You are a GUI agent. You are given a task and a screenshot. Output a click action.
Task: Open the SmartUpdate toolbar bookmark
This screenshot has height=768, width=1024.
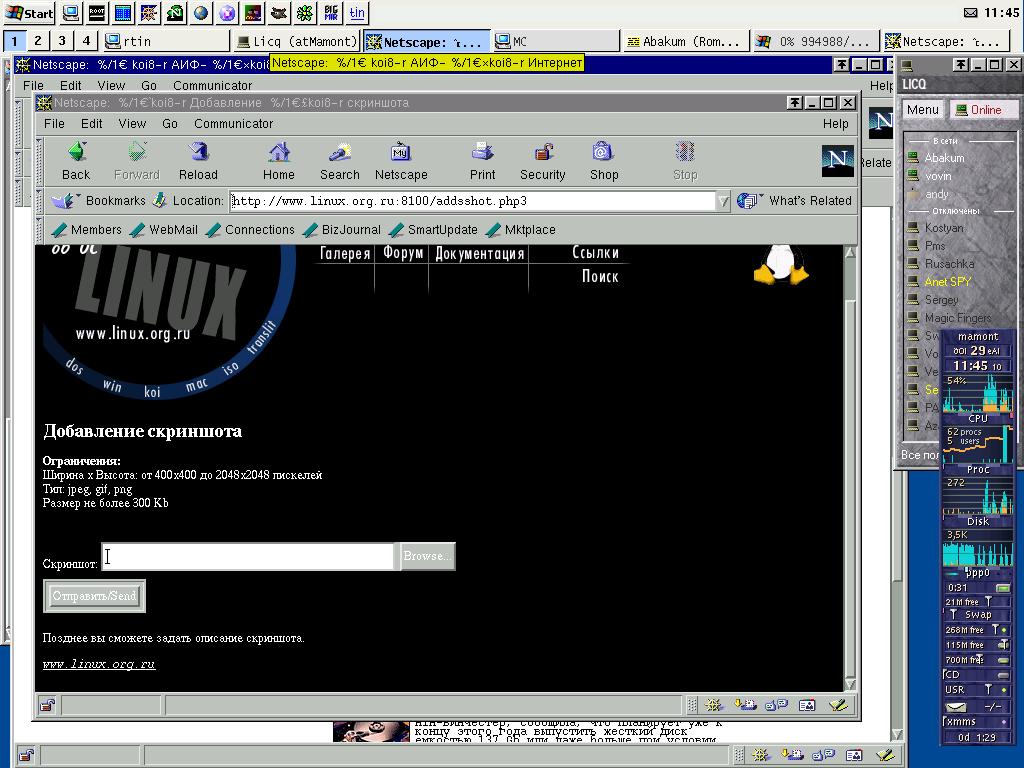[433, 230]
